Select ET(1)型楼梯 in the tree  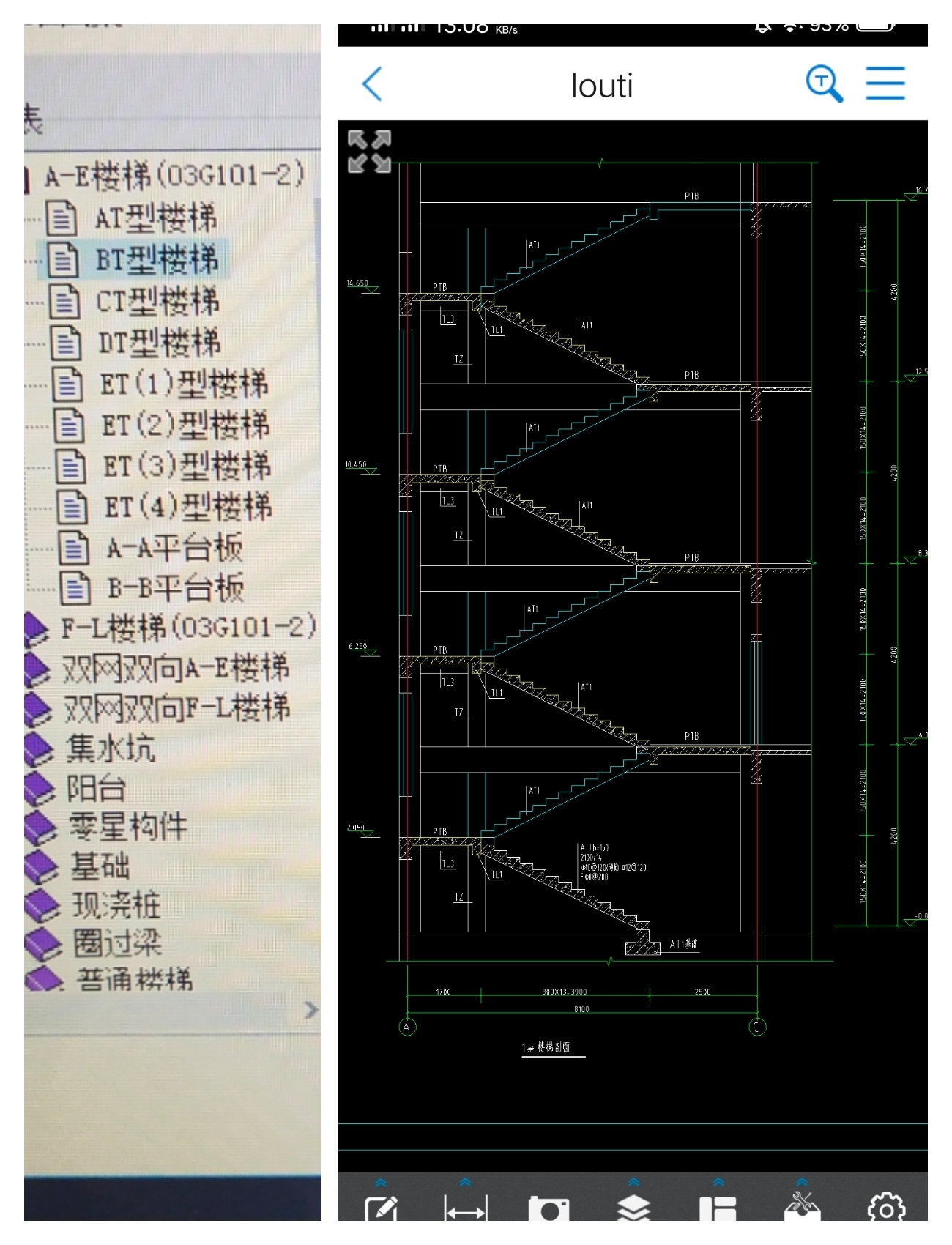(185, 384)
